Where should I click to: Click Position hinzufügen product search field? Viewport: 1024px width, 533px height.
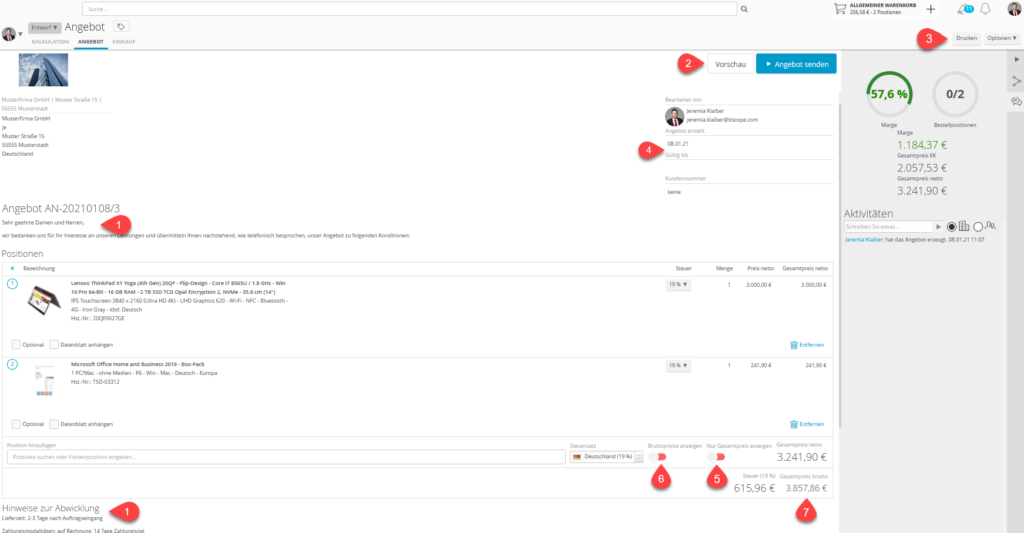(286, 457)
